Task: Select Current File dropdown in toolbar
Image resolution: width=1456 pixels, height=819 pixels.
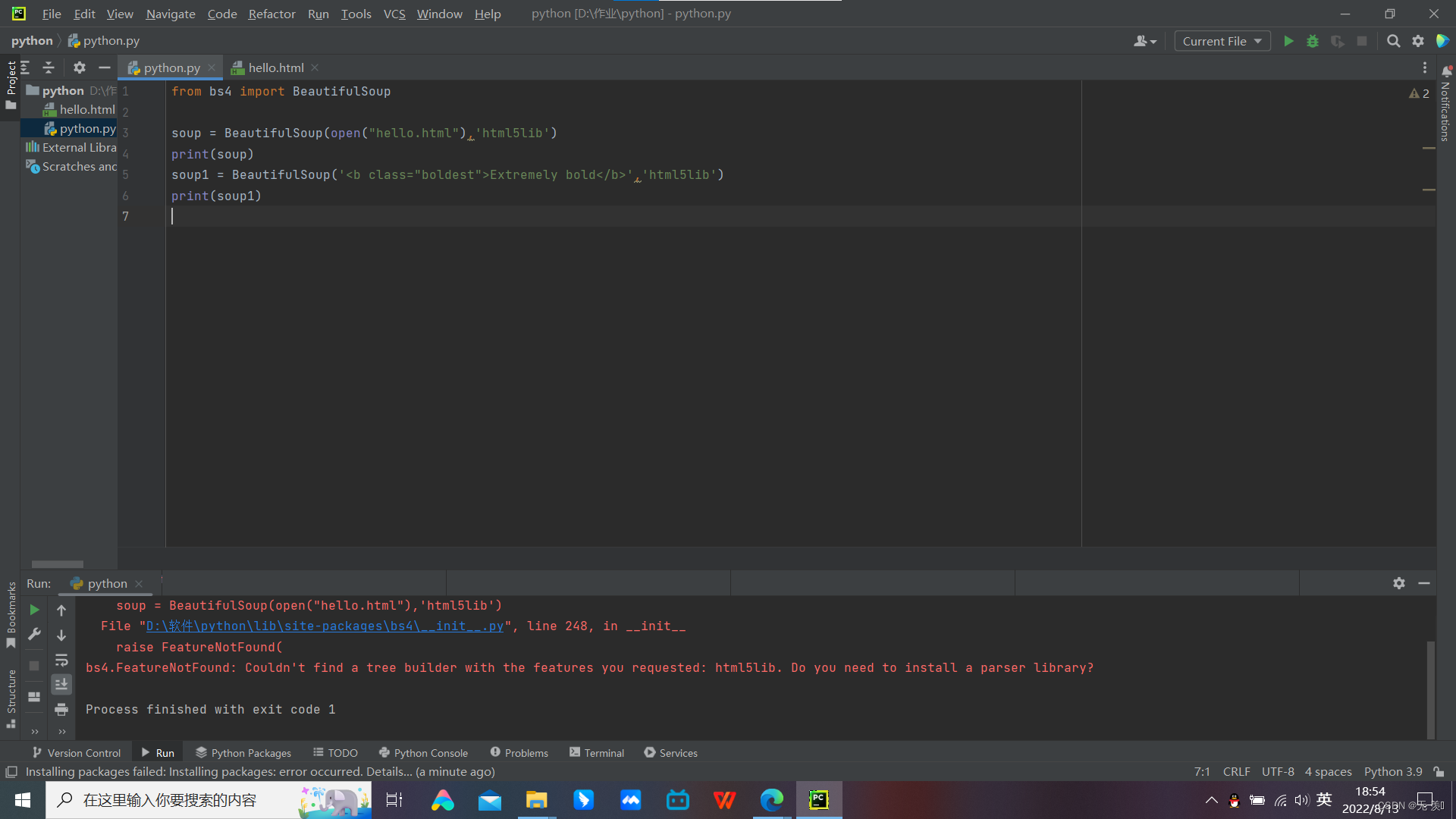Action: [1220, 41]
